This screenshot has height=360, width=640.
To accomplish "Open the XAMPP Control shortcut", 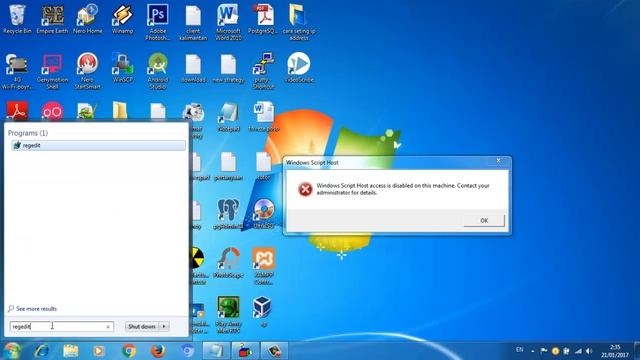I will 263,267.
